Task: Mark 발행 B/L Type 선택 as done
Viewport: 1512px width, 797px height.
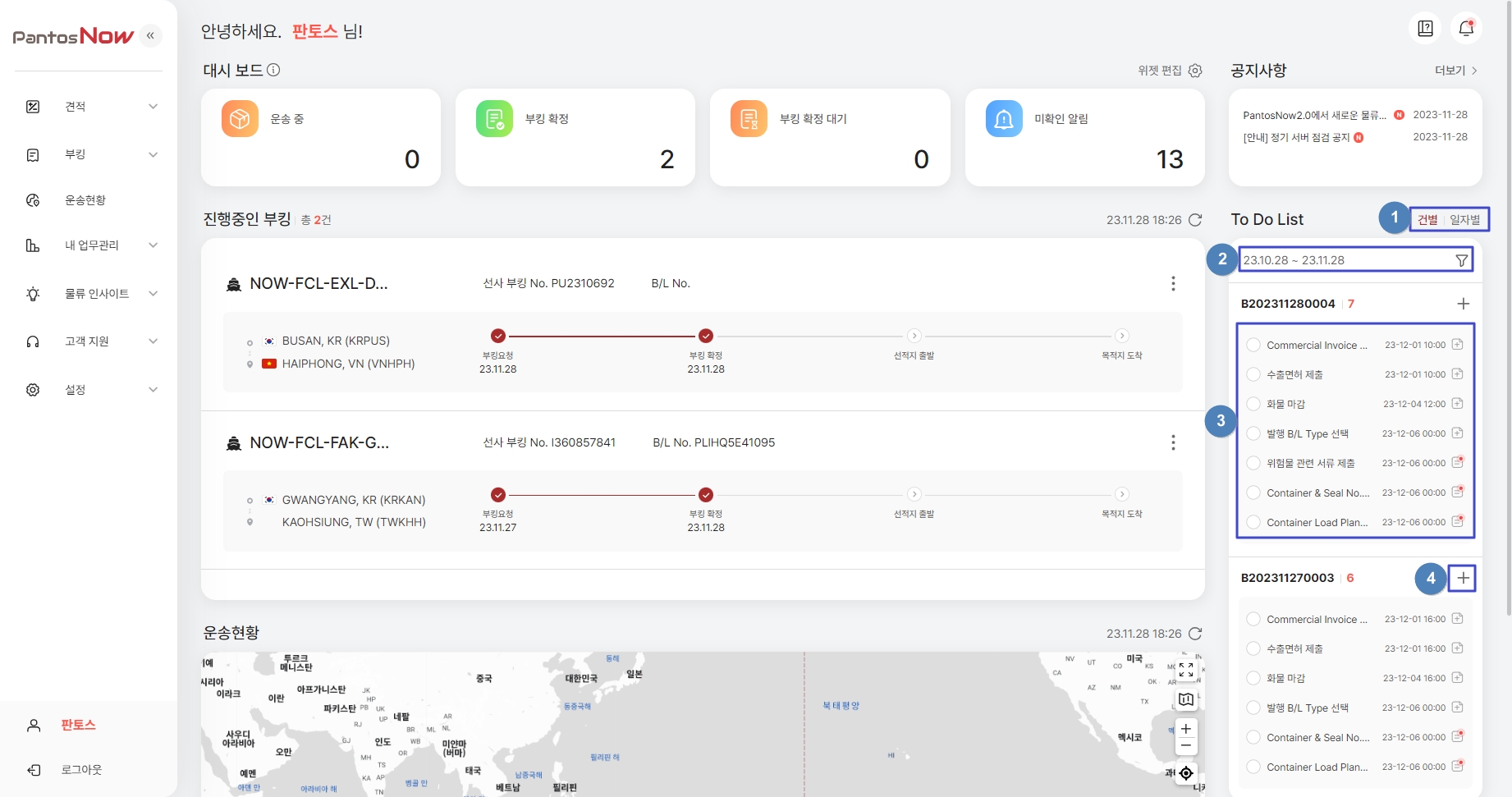Action: (1253, 433)
